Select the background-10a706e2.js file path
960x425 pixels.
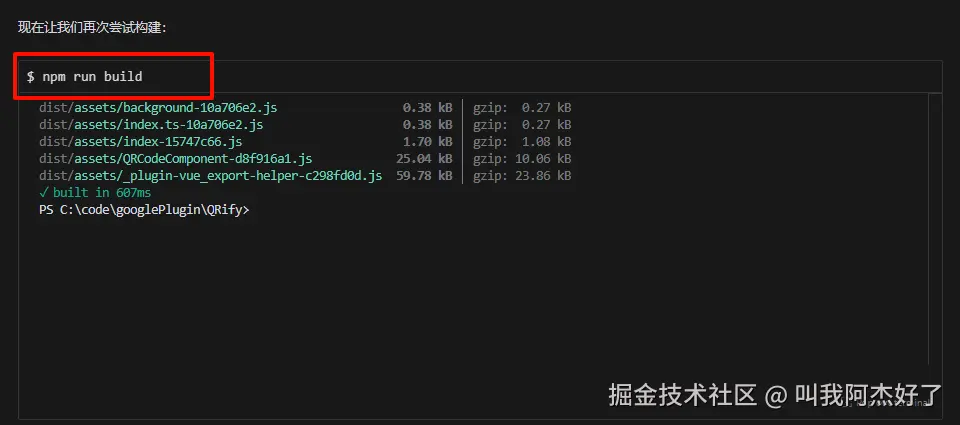tap(158, 108)
